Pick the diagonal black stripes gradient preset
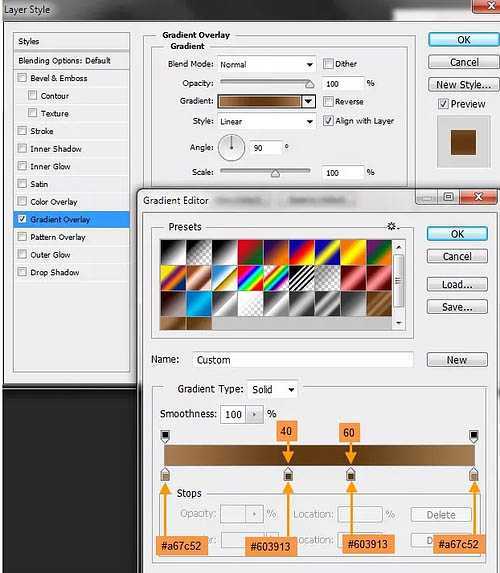500x573 pixels. point(302,278)
